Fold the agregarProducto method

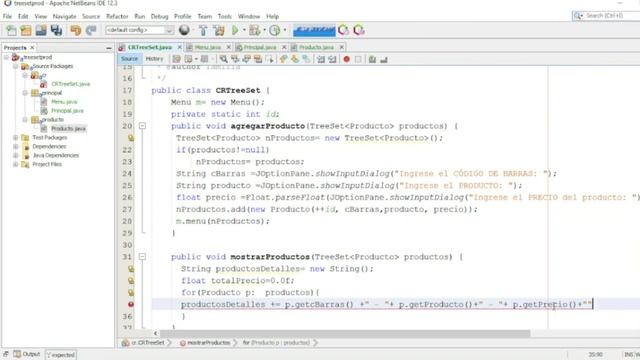click(142, 126)
